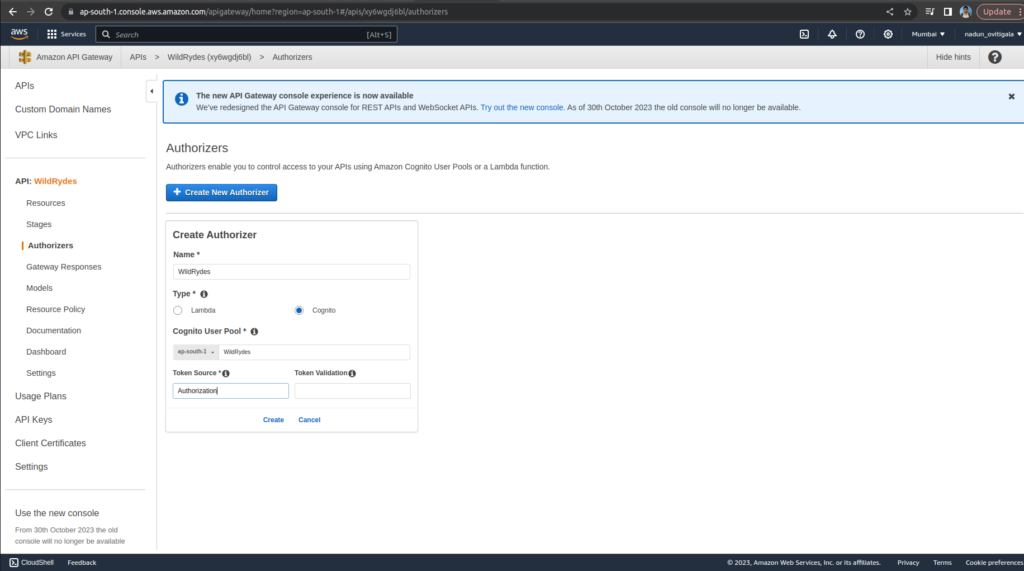The width and height of the screenshot is (1024, 571).
Task: Open the browser side panel icon
Action: click(x=948, y=12)
